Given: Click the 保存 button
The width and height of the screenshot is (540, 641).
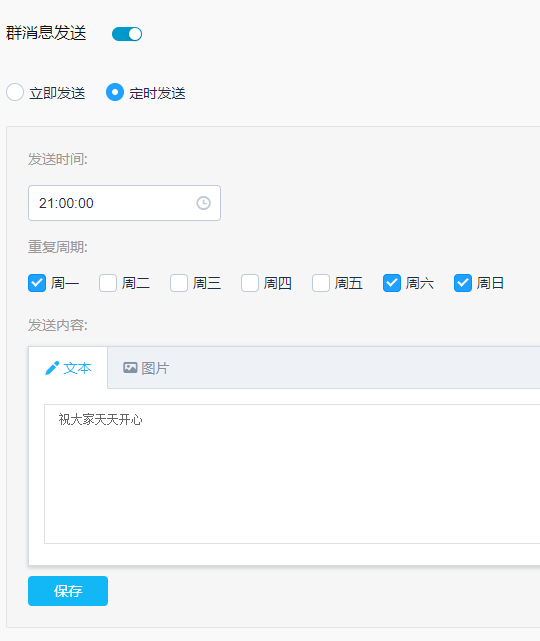Looking at the screenshot, I should pyautogui.click(x=68, y=591).
